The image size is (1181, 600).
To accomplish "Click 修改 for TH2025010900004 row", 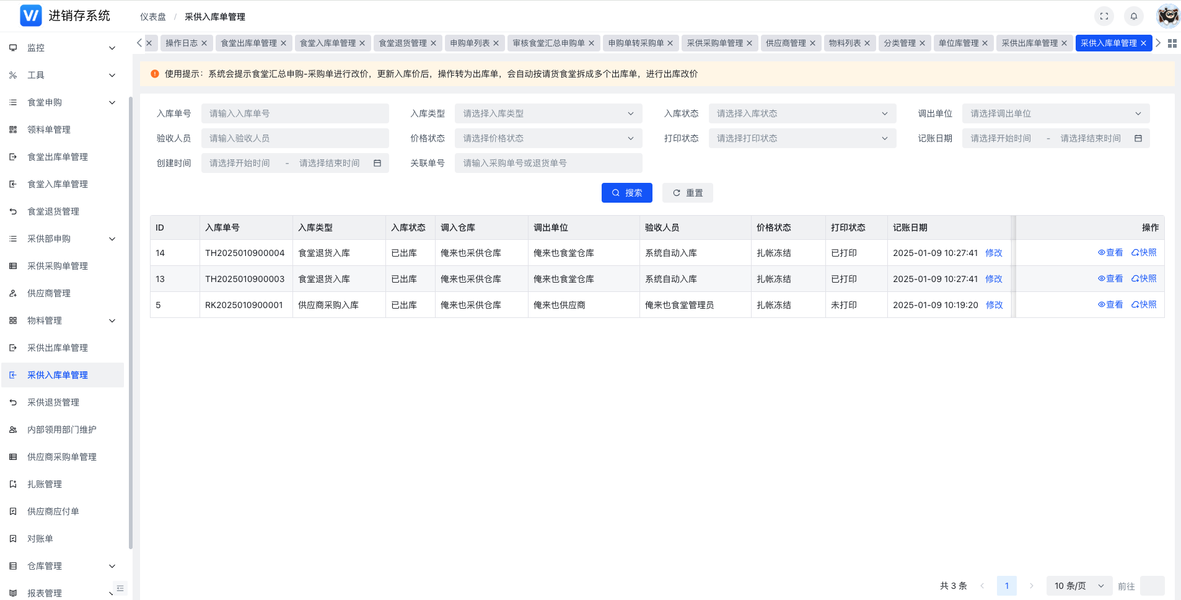I will coord(994,253).
